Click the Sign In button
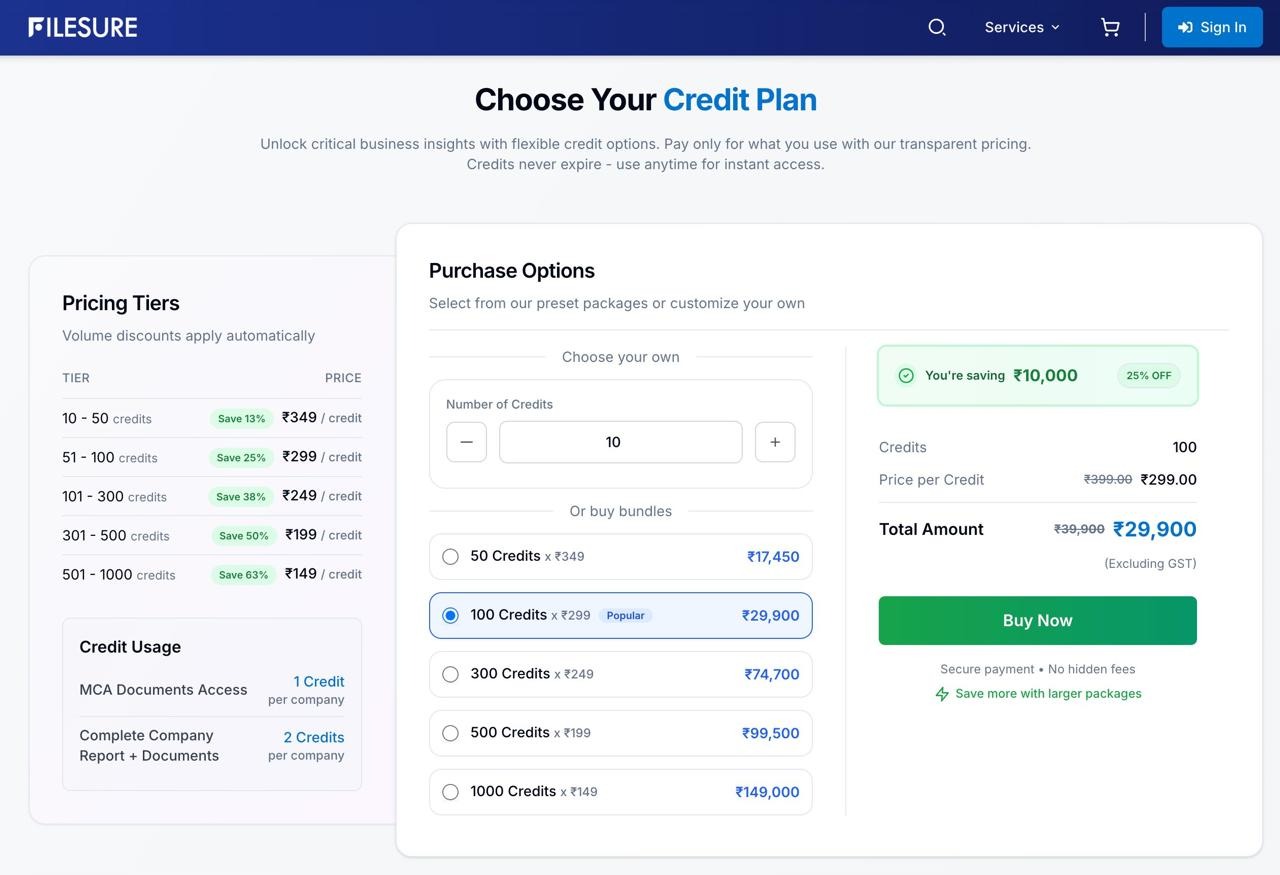The height and width of the screenshot is (875, 1280). point(1212,27)
